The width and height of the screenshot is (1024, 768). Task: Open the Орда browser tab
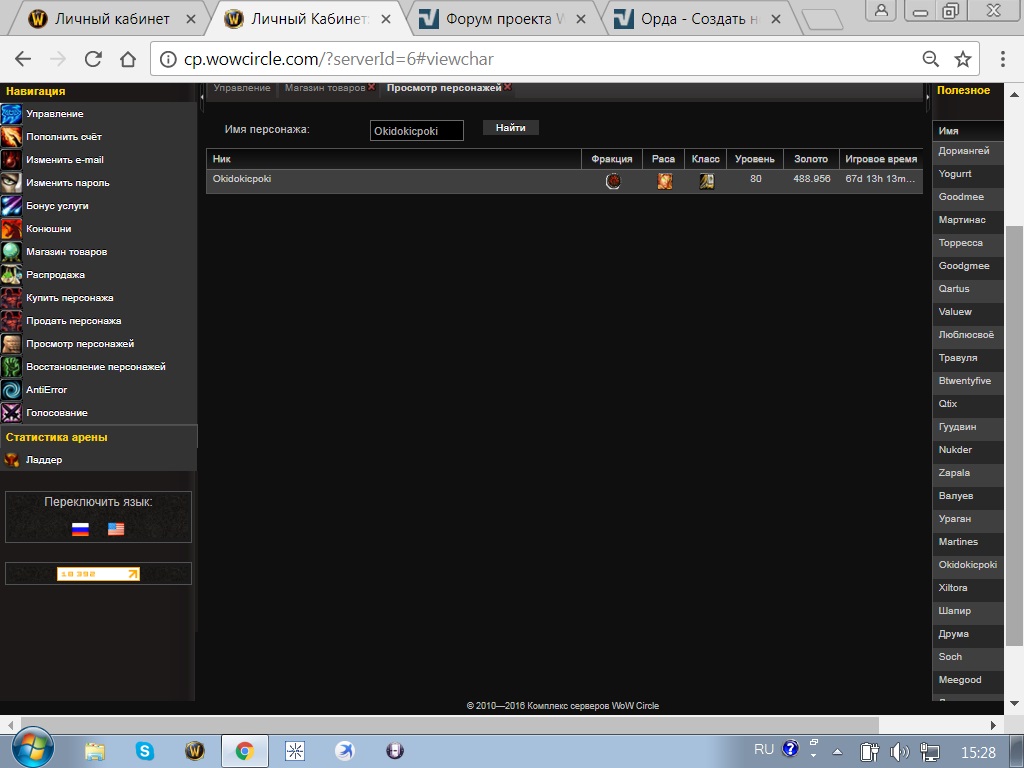(697, 19)
